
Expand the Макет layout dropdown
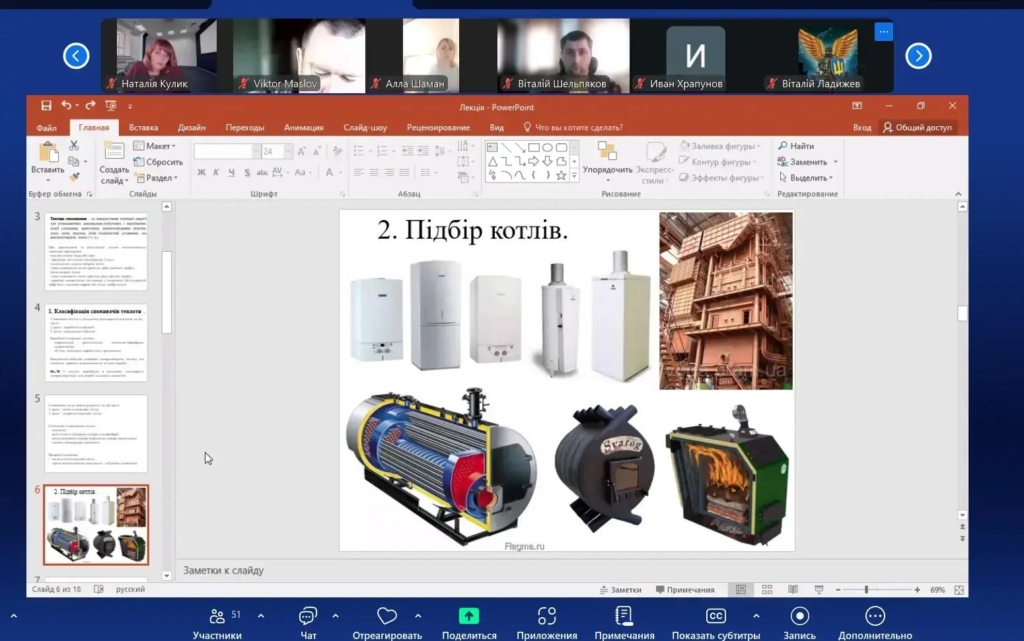tap(157, 146)
